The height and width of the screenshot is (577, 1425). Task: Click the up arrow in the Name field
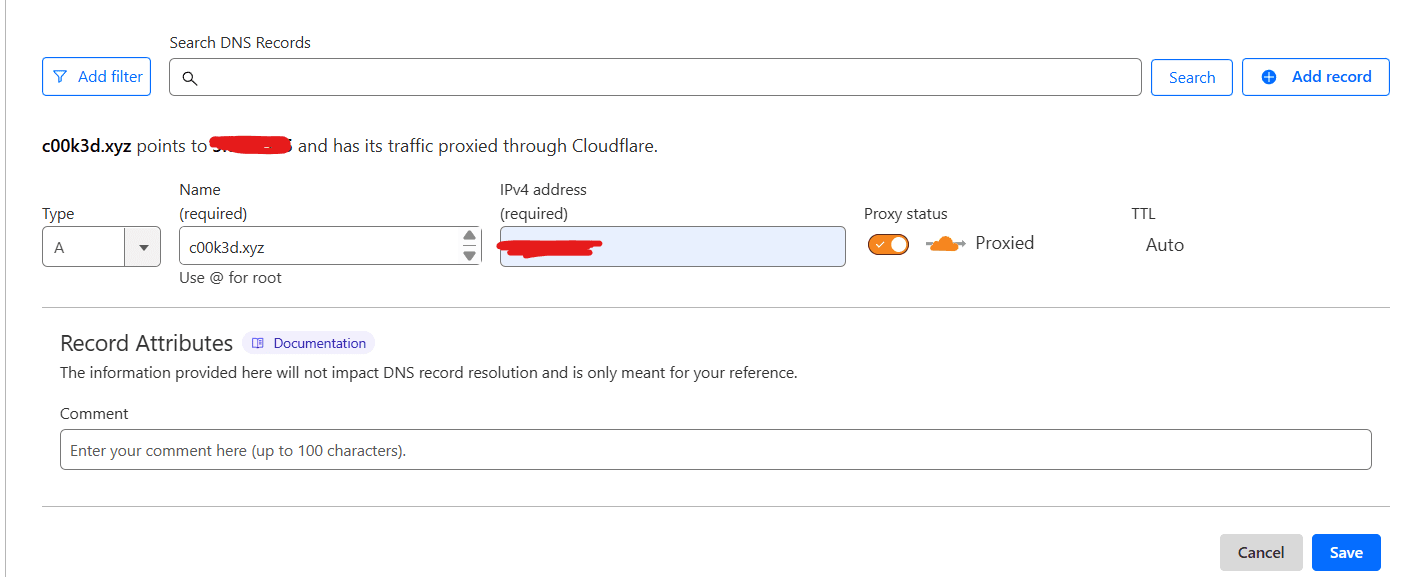click(x=469, y=236)
